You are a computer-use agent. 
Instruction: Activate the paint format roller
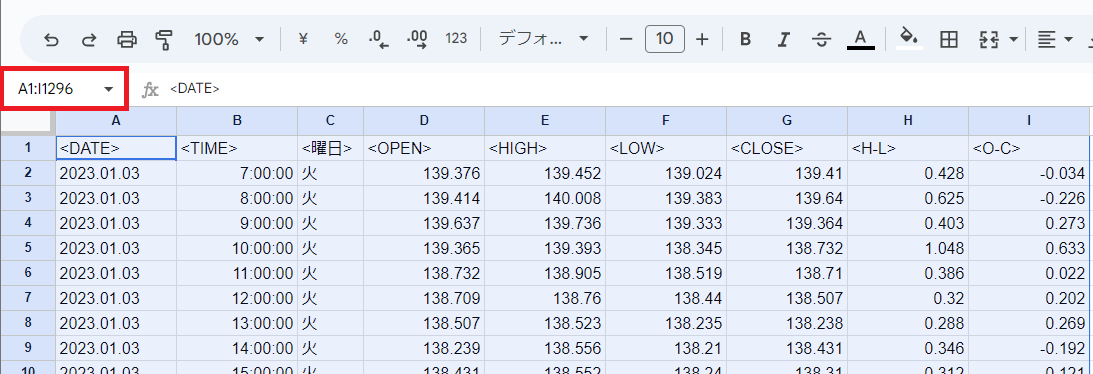click(164, 40)
